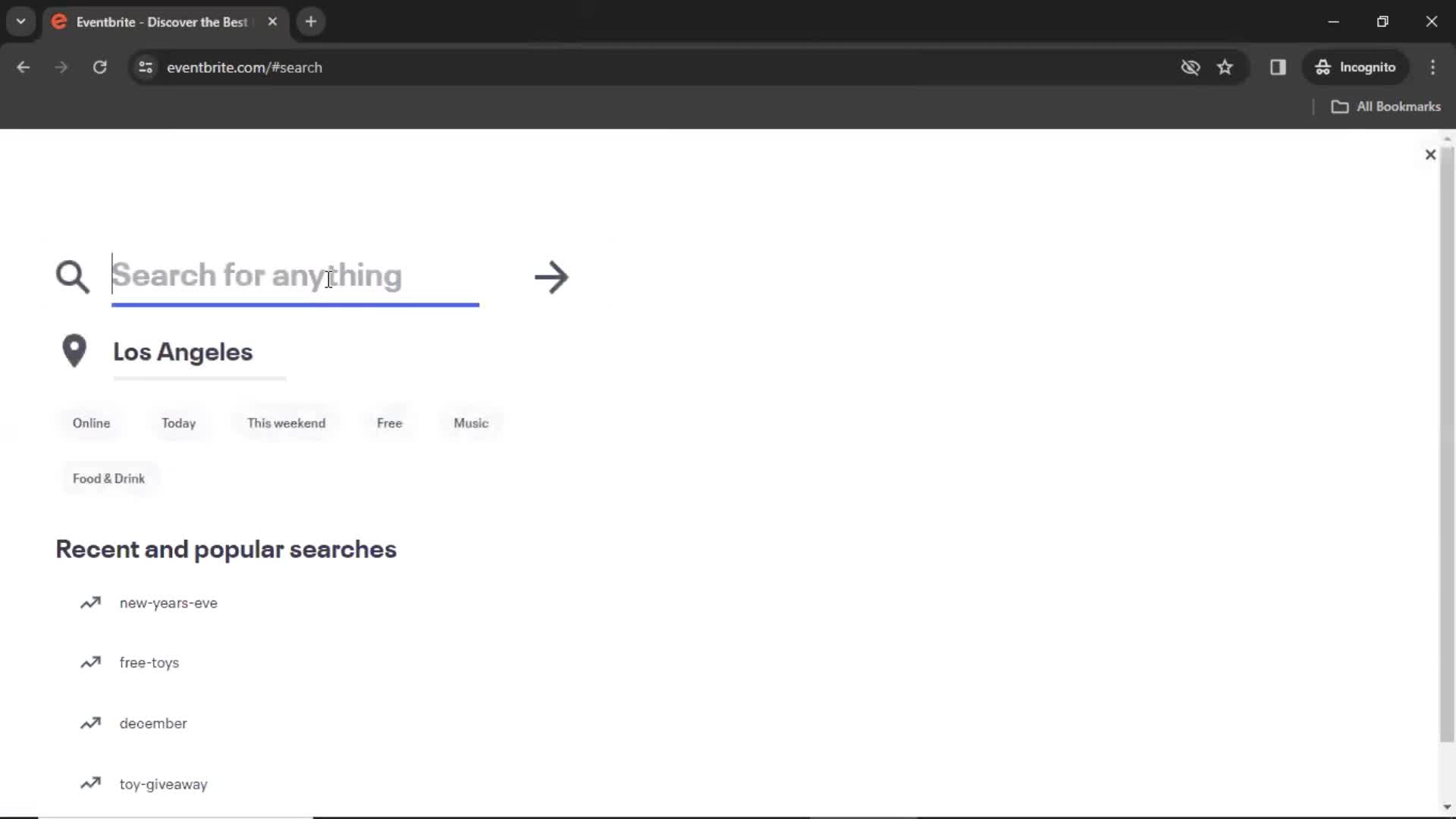Click the search input field
The image size is (1456, 819).
click(x=295, y=275)
